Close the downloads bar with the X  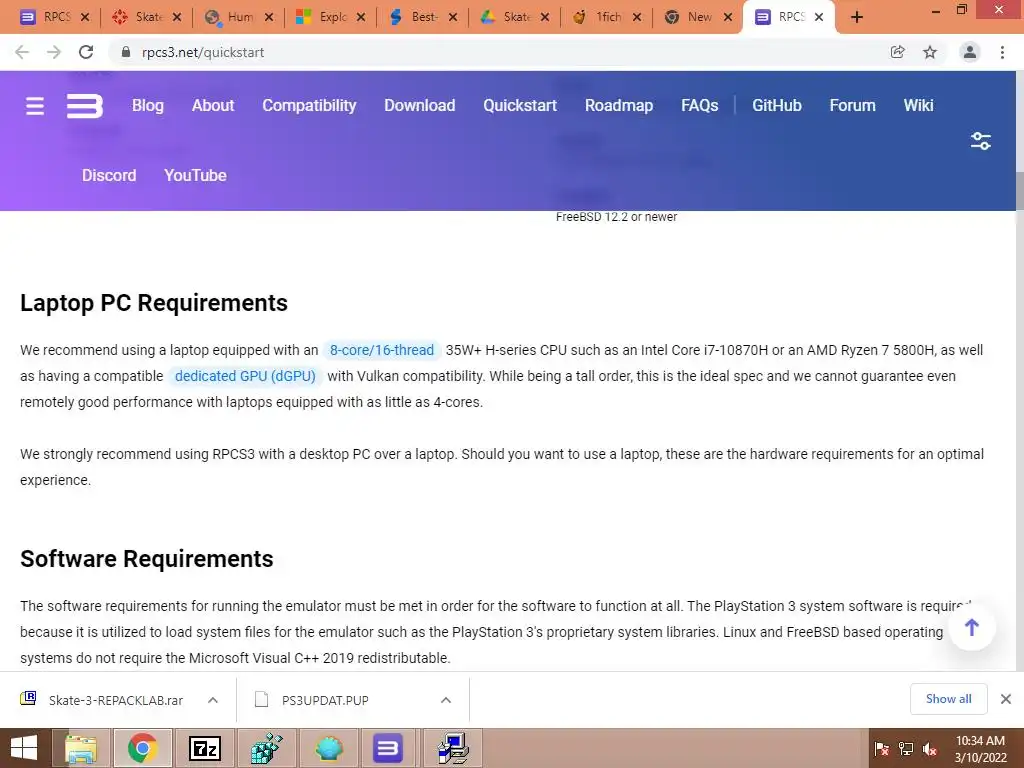click(x=1006, y=699)
